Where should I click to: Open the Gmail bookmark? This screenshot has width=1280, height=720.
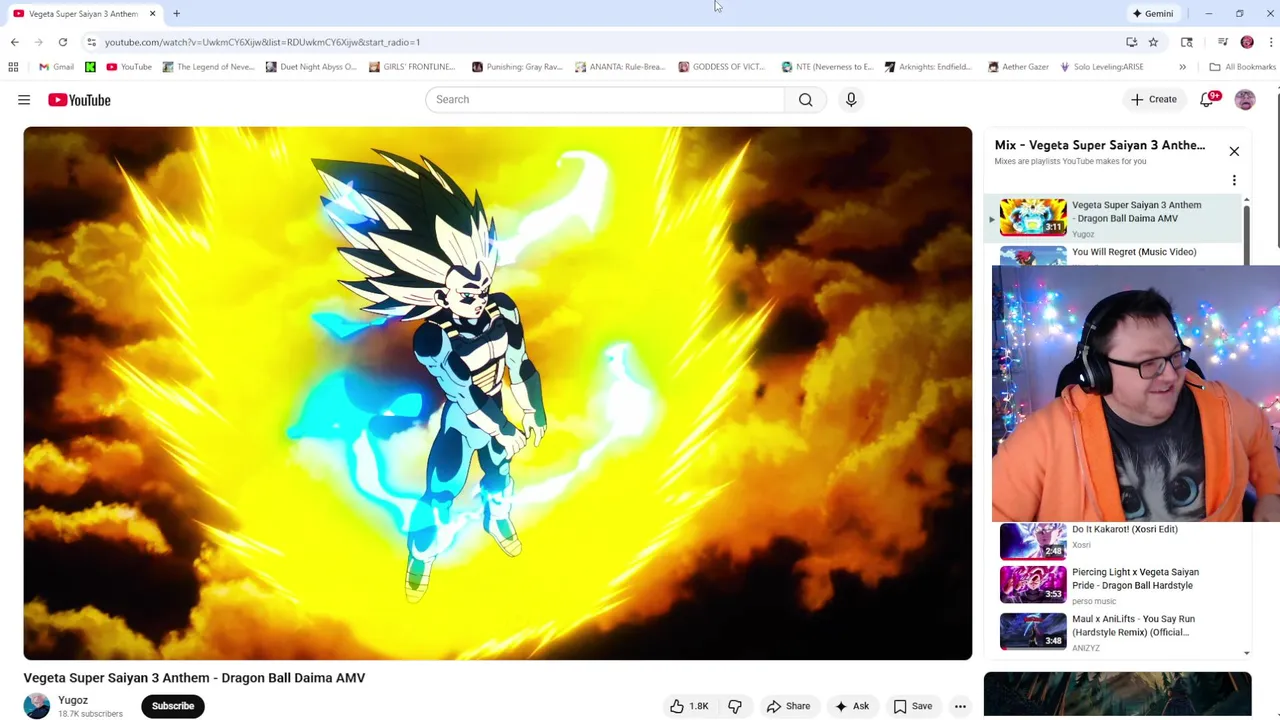tap(56, 67)
